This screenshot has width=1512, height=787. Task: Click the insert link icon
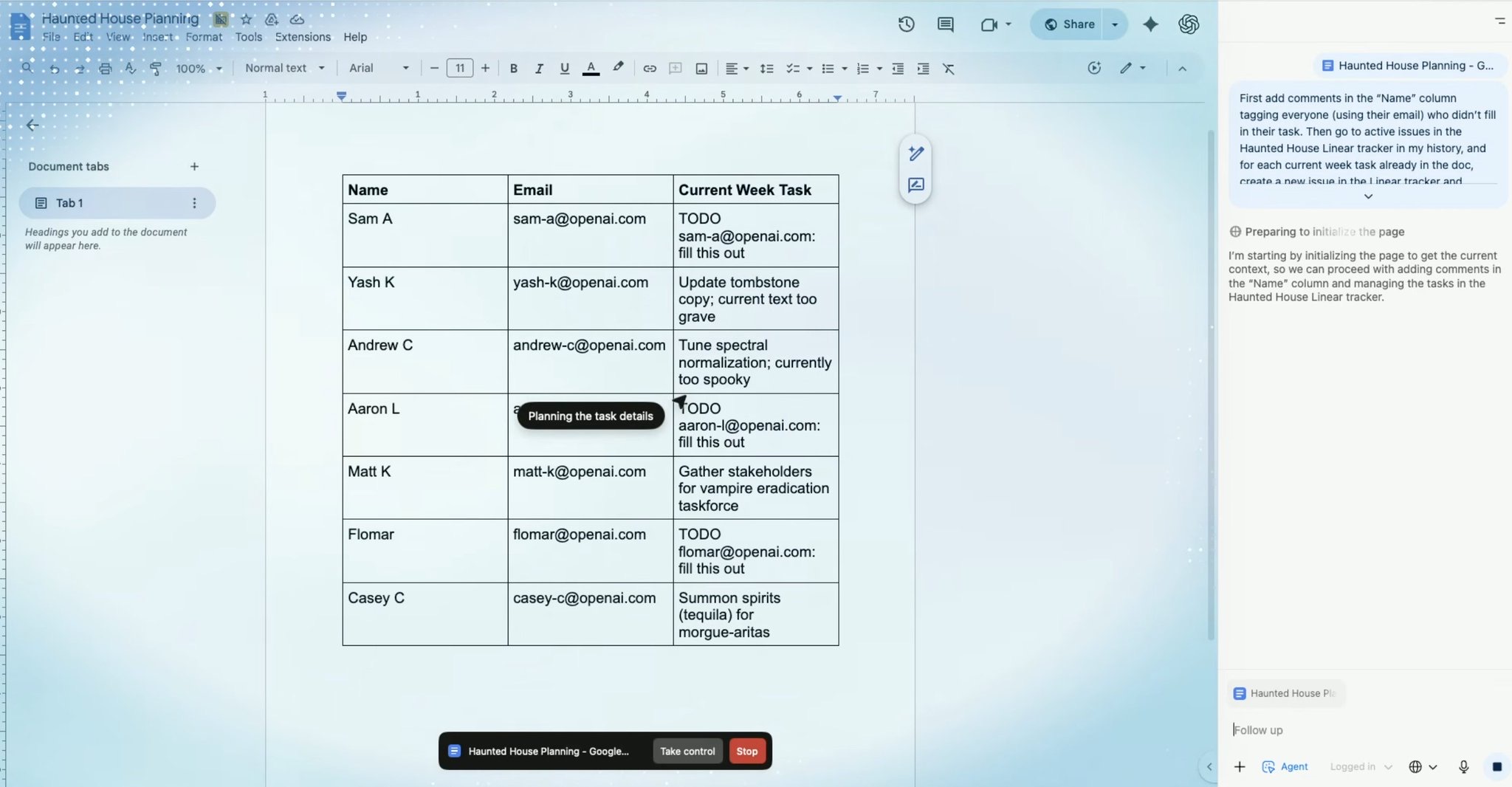[649, 69]
